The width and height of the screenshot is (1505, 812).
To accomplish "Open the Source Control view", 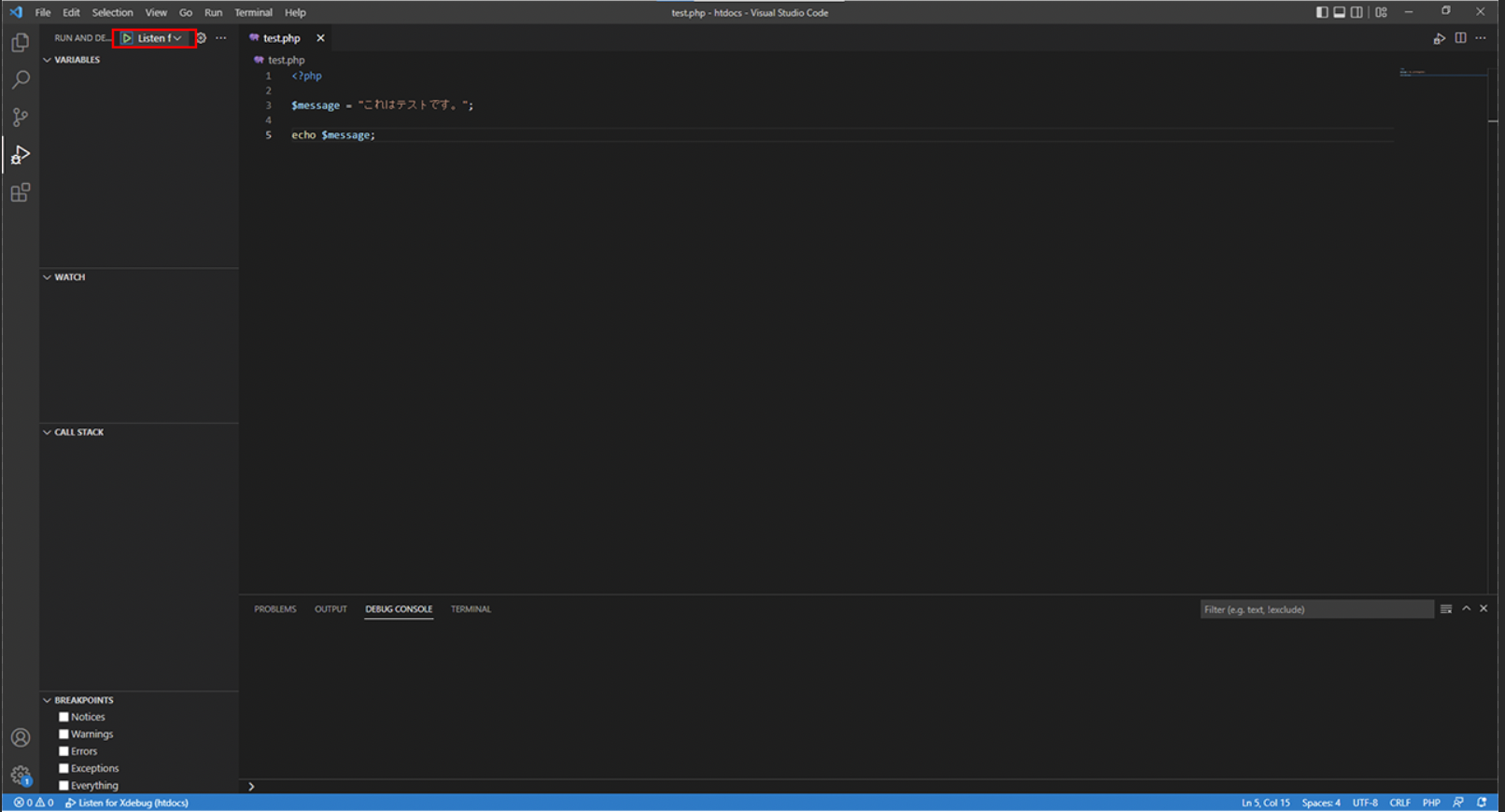I will pos(20,118).
